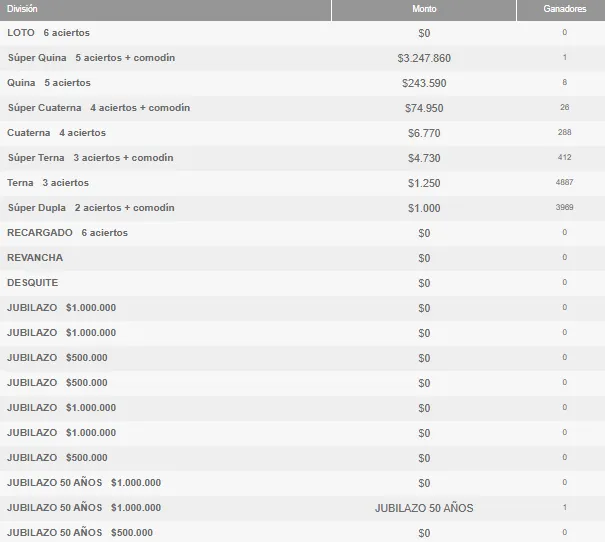Select the Súper Quina amount $3.247.860
The height and width of the screenshot is (542, 605).
424,58
